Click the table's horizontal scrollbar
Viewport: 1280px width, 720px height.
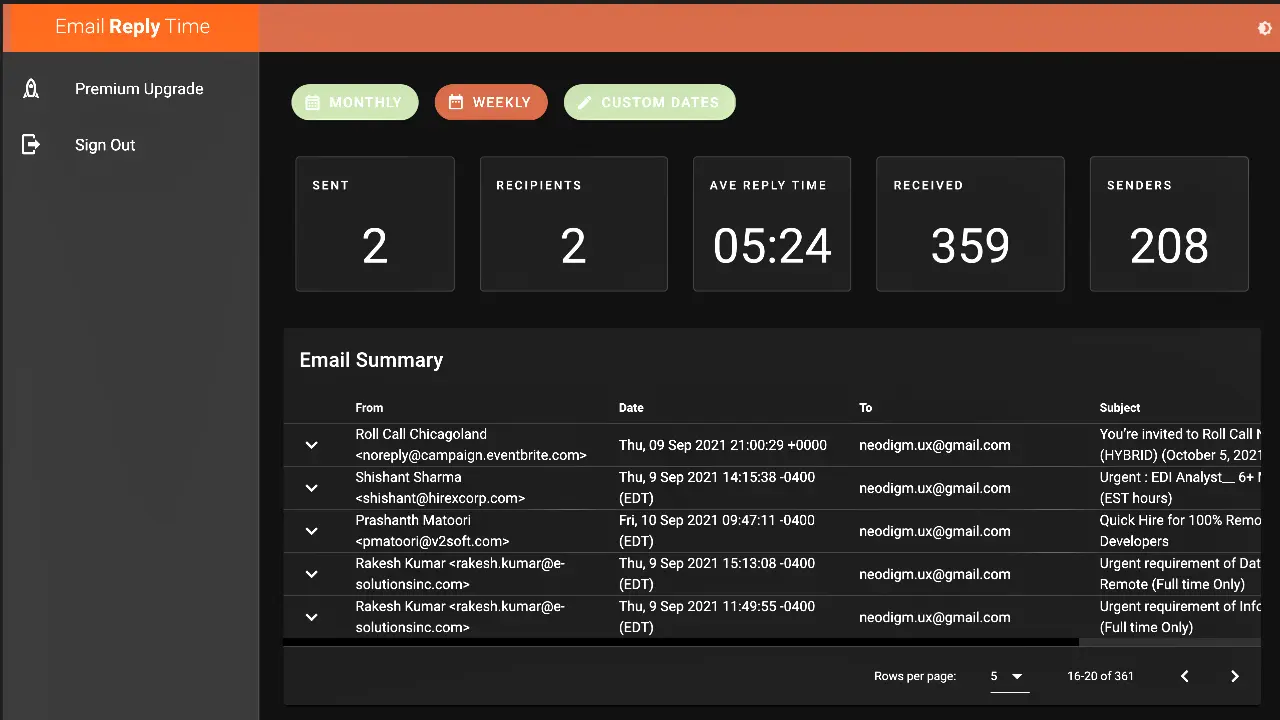680,642
